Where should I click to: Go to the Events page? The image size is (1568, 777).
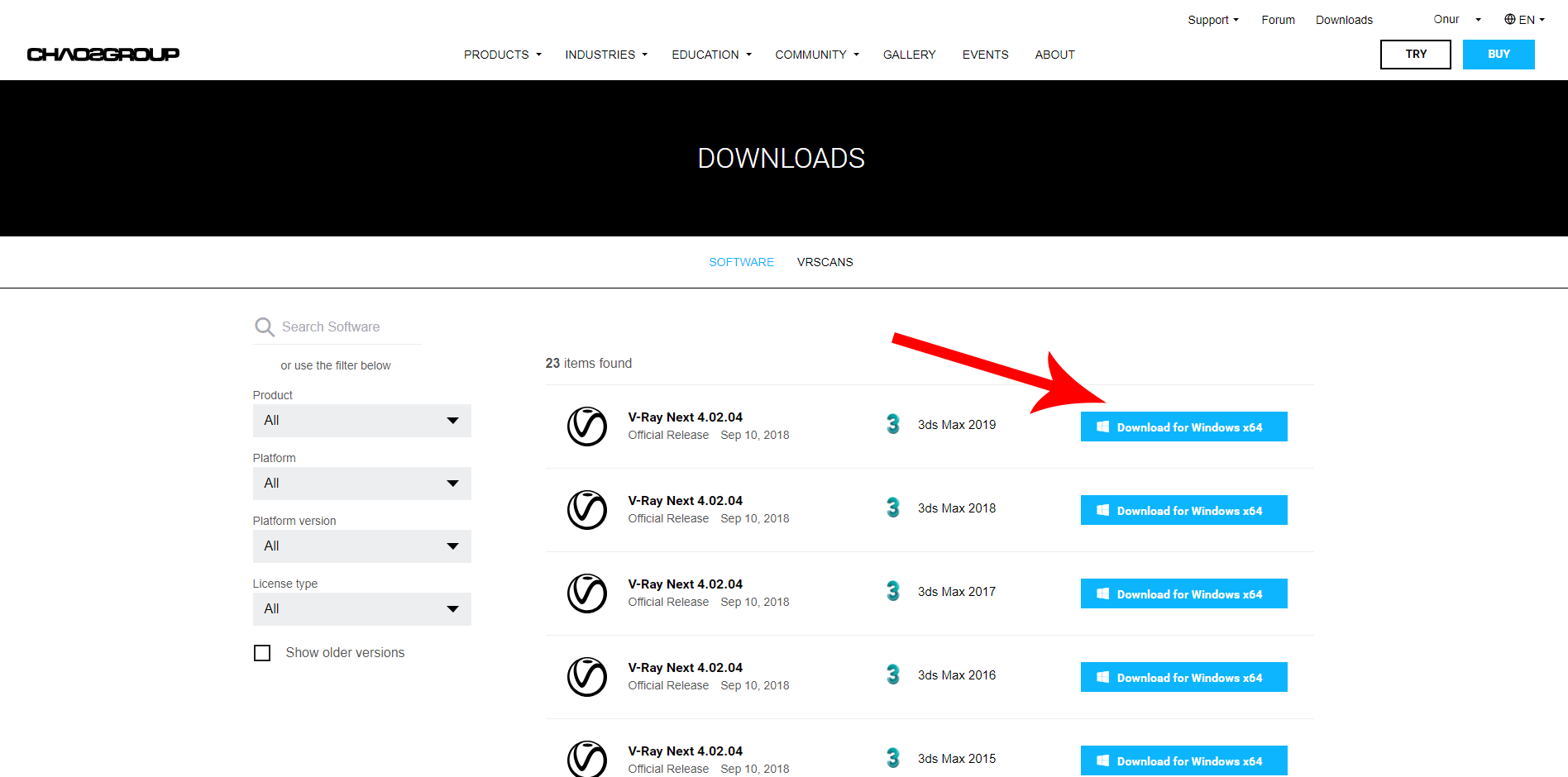pyautogui.click(x=986, y=55)
